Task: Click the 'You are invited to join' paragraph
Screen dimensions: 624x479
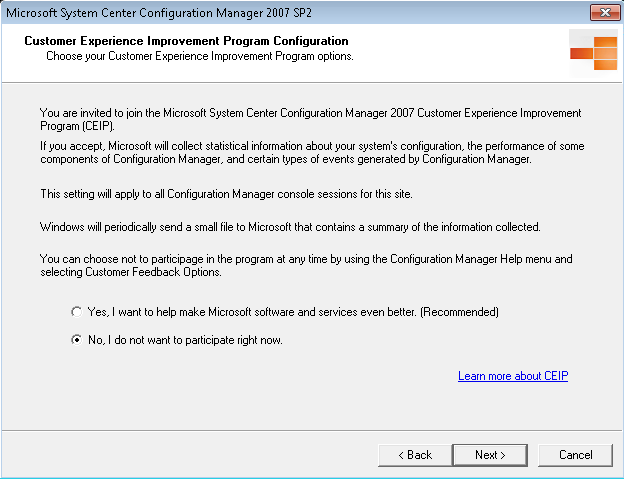Action: (x=311, y=119)
